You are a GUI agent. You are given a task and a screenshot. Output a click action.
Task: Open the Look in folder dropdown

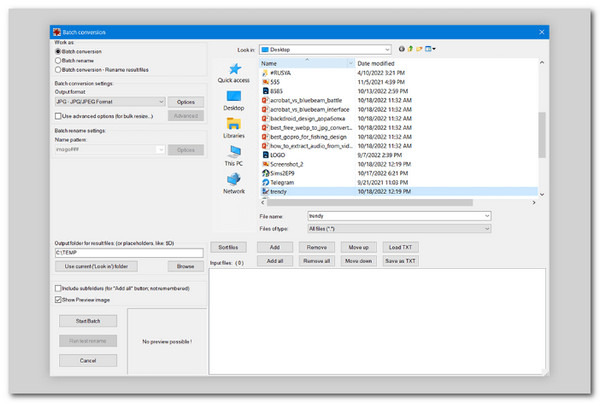pos(384,48)
